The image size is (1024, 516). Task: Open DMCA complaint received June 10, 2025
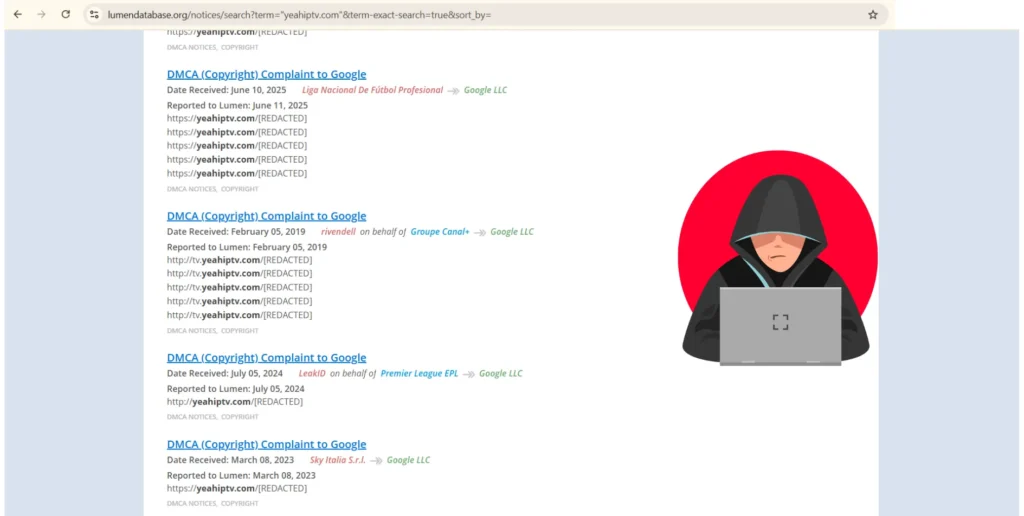pos(266,74)
